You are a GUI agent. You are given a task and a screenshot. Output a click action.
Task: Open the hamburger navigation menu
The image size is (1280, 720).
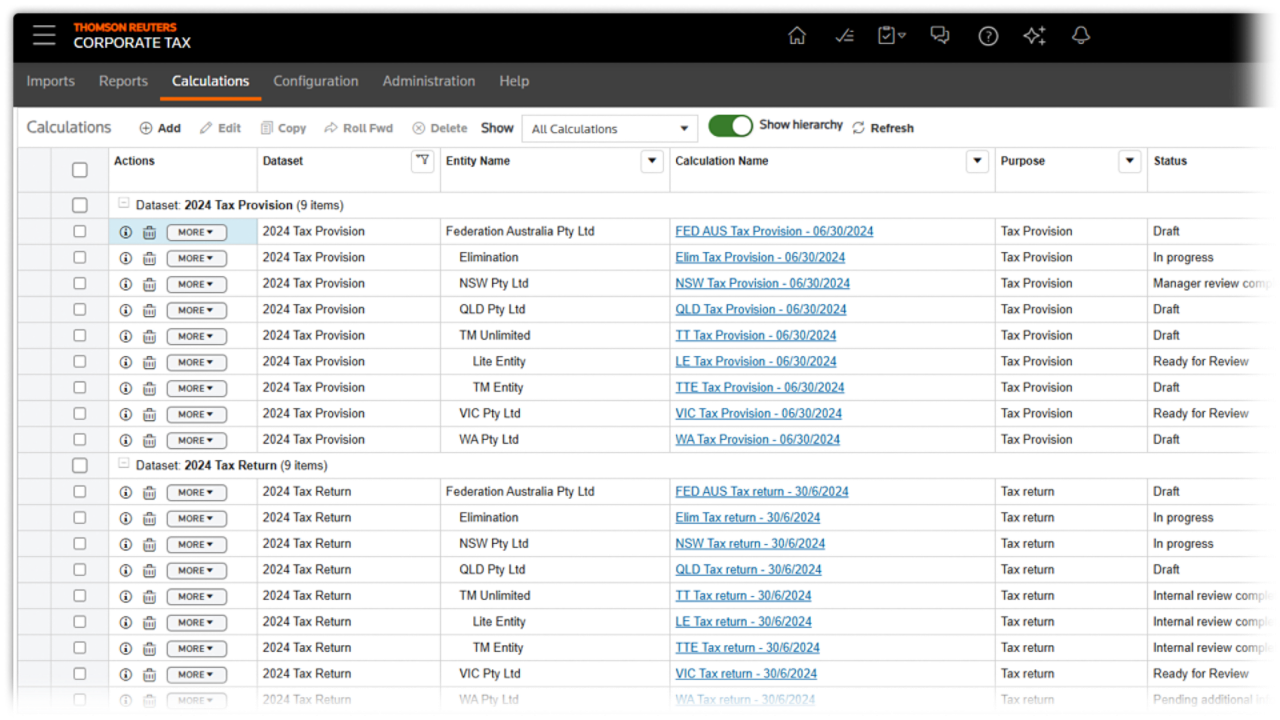pos(43,35)
